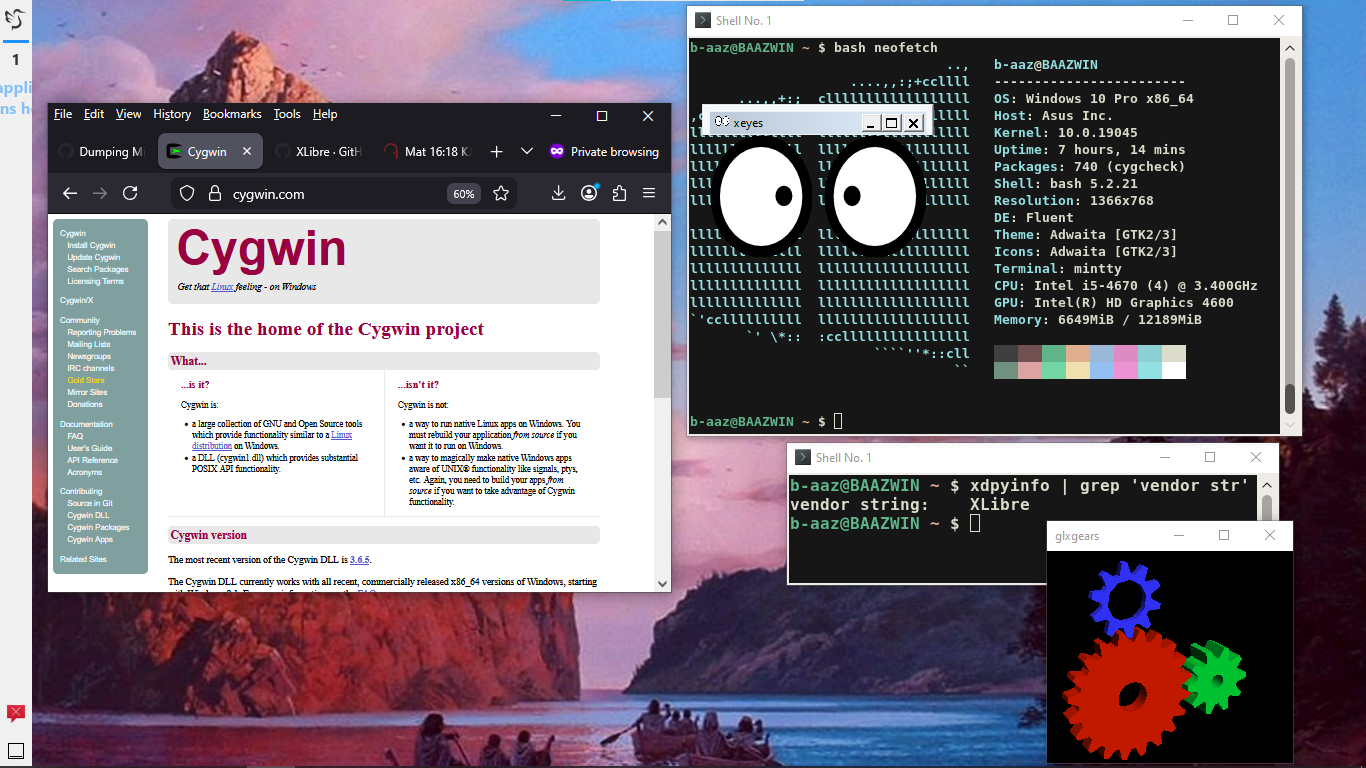
Task: Open Mailing Lists sidebar link
Action: 89,344
